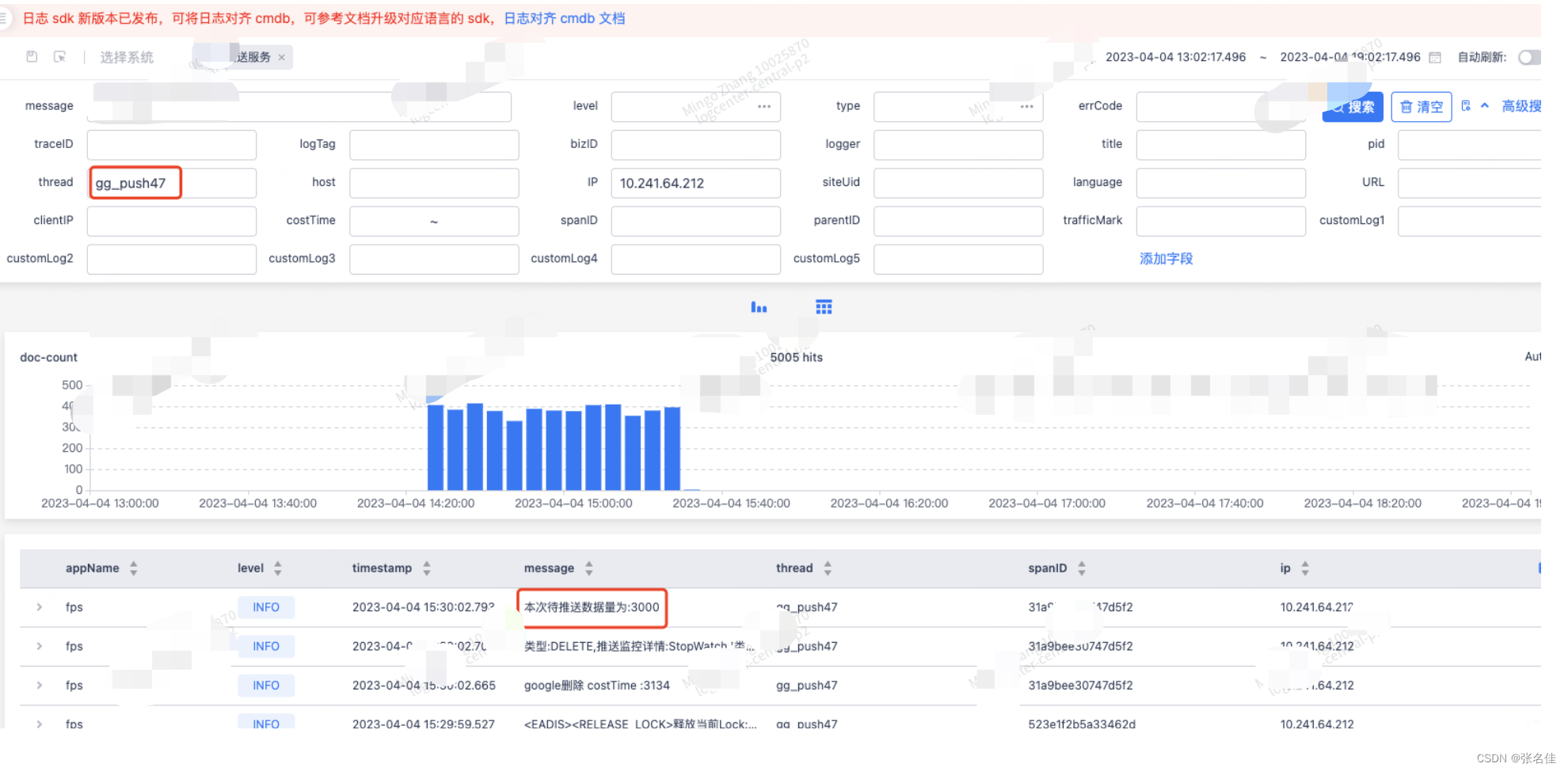
Task: Click the cursor-select icon next to save
Action: [x=59, y=57]
